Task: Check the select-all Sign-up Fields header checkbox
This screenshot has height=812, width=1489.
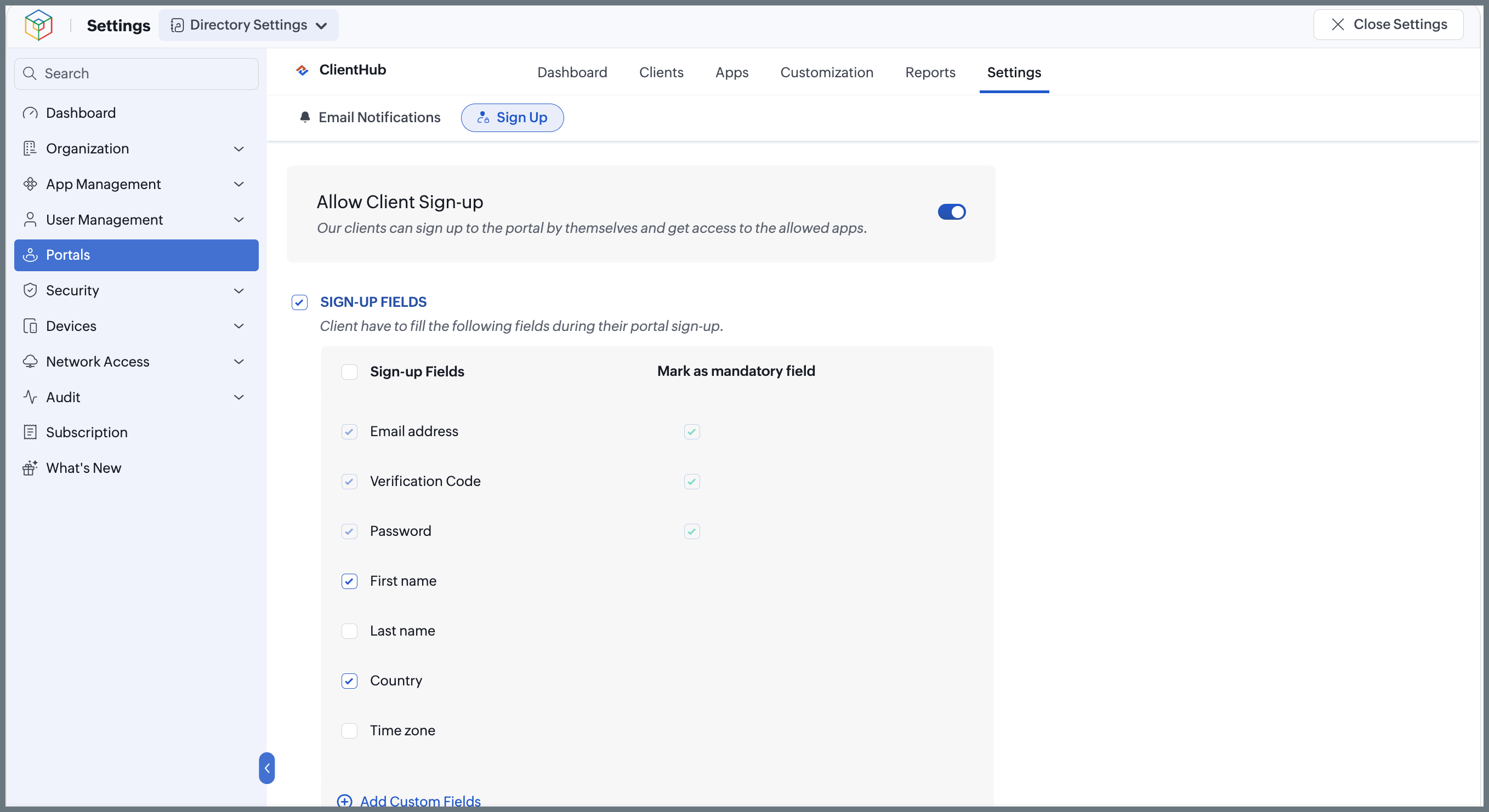Action: [349, 371]
